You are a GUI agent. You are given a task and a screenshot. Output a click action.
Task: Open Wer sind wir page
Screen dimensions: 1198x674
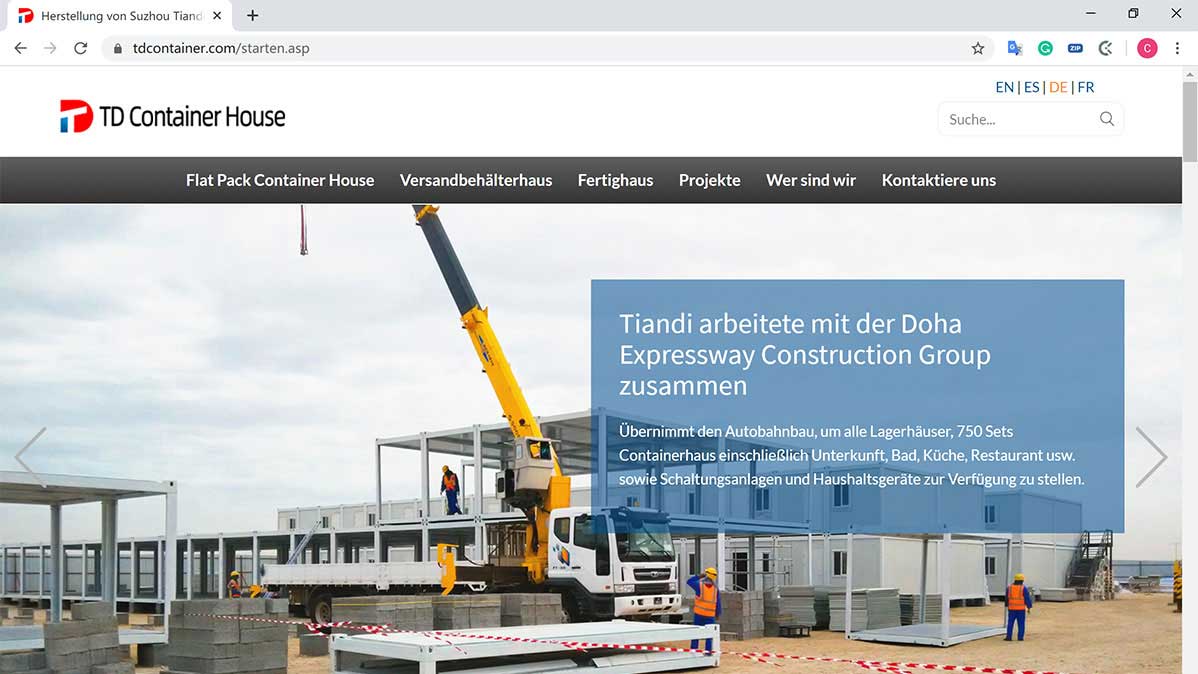(x=811, y=180)
